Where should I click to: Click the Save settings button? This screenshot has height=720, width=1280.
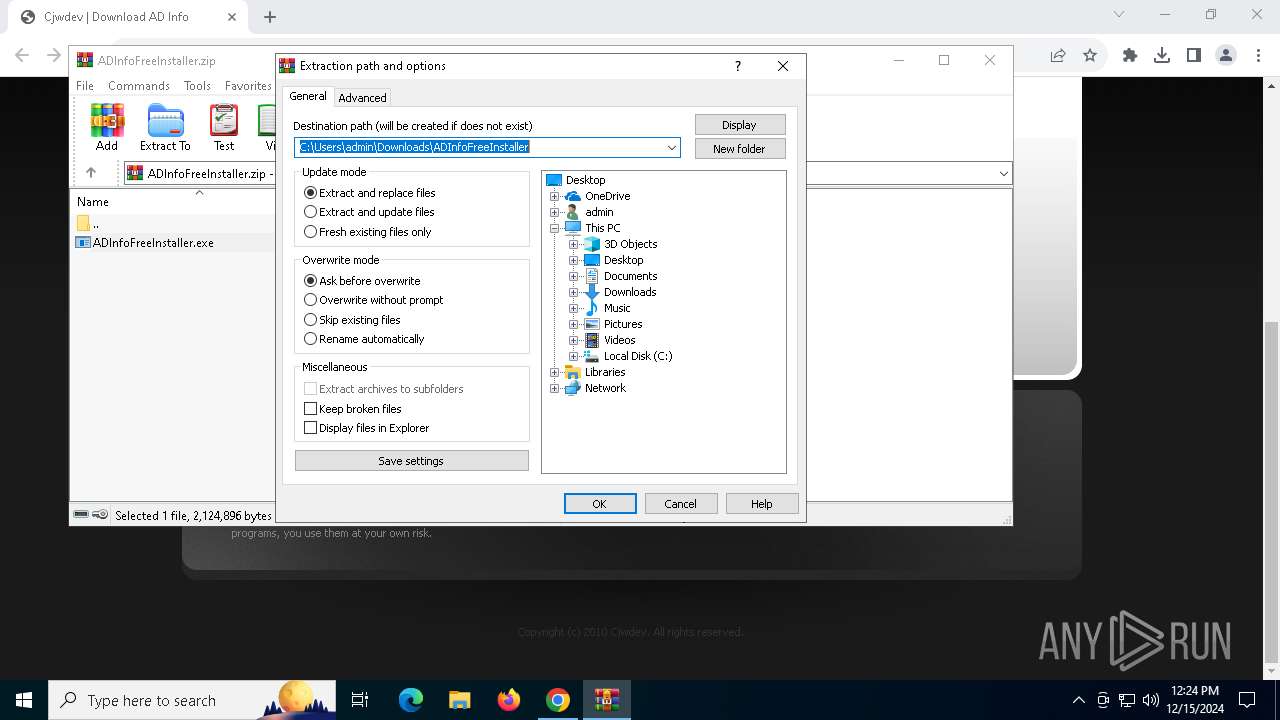[x=412, y=461]
